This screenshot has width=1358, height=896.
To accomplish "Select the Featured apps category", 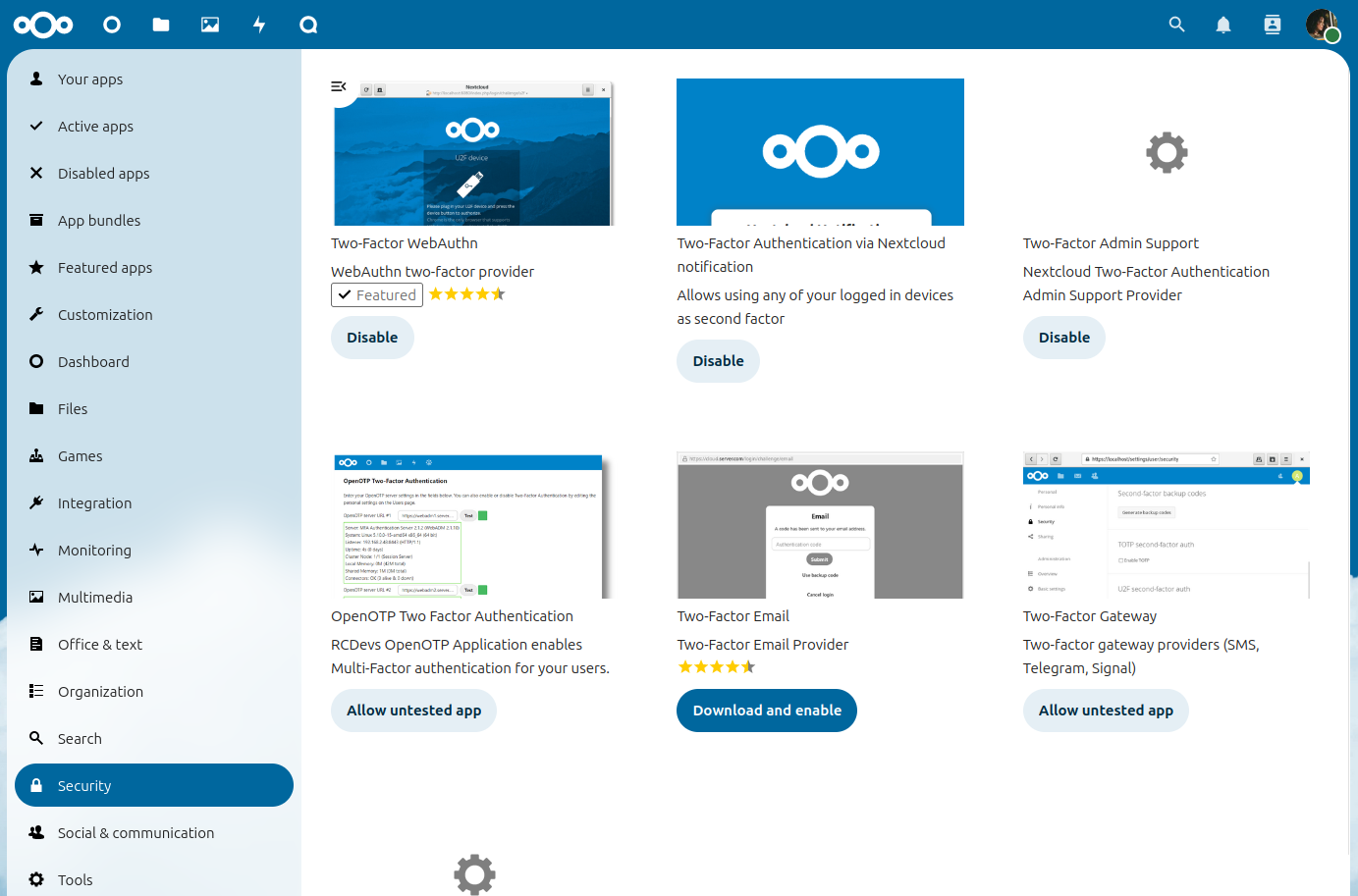I will point(105,268).
